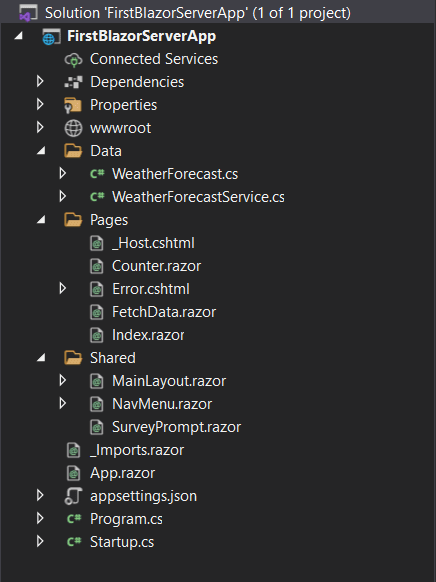
Task: Expand the Startup.cs node
Action: click(40, 542)
